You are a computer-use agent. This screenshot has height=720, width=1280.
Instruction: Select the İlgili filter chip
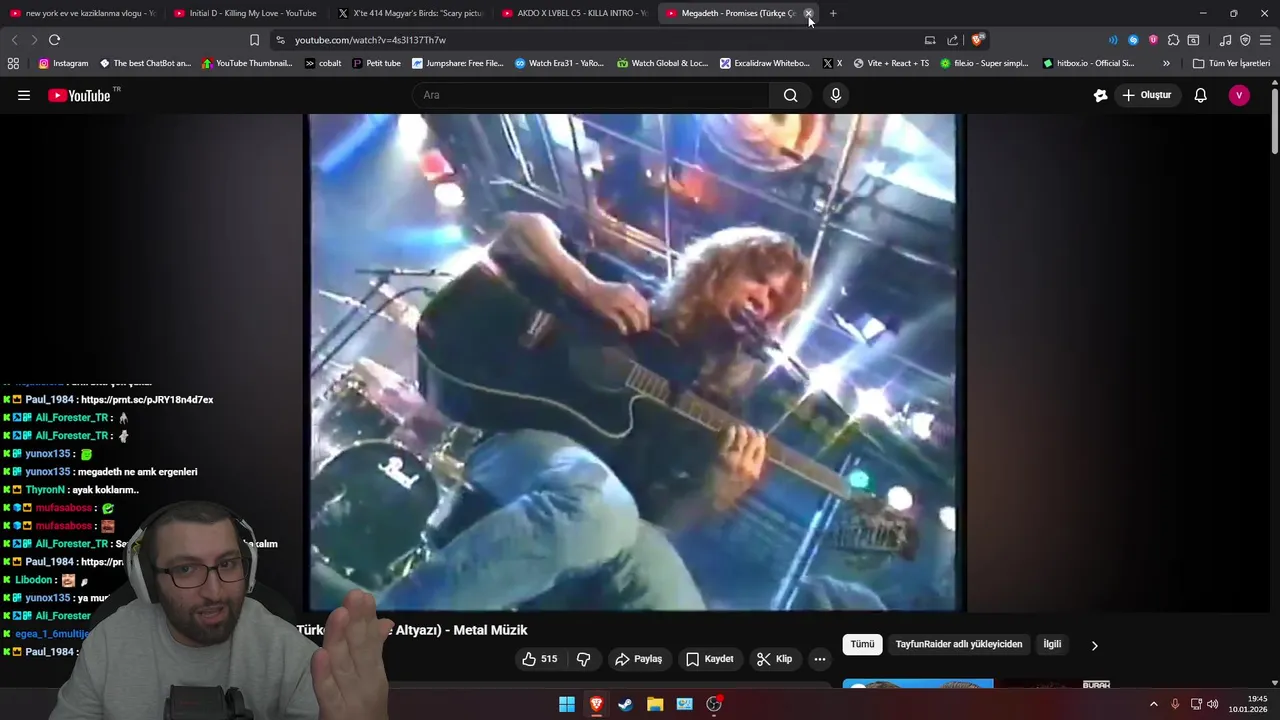1052,644
